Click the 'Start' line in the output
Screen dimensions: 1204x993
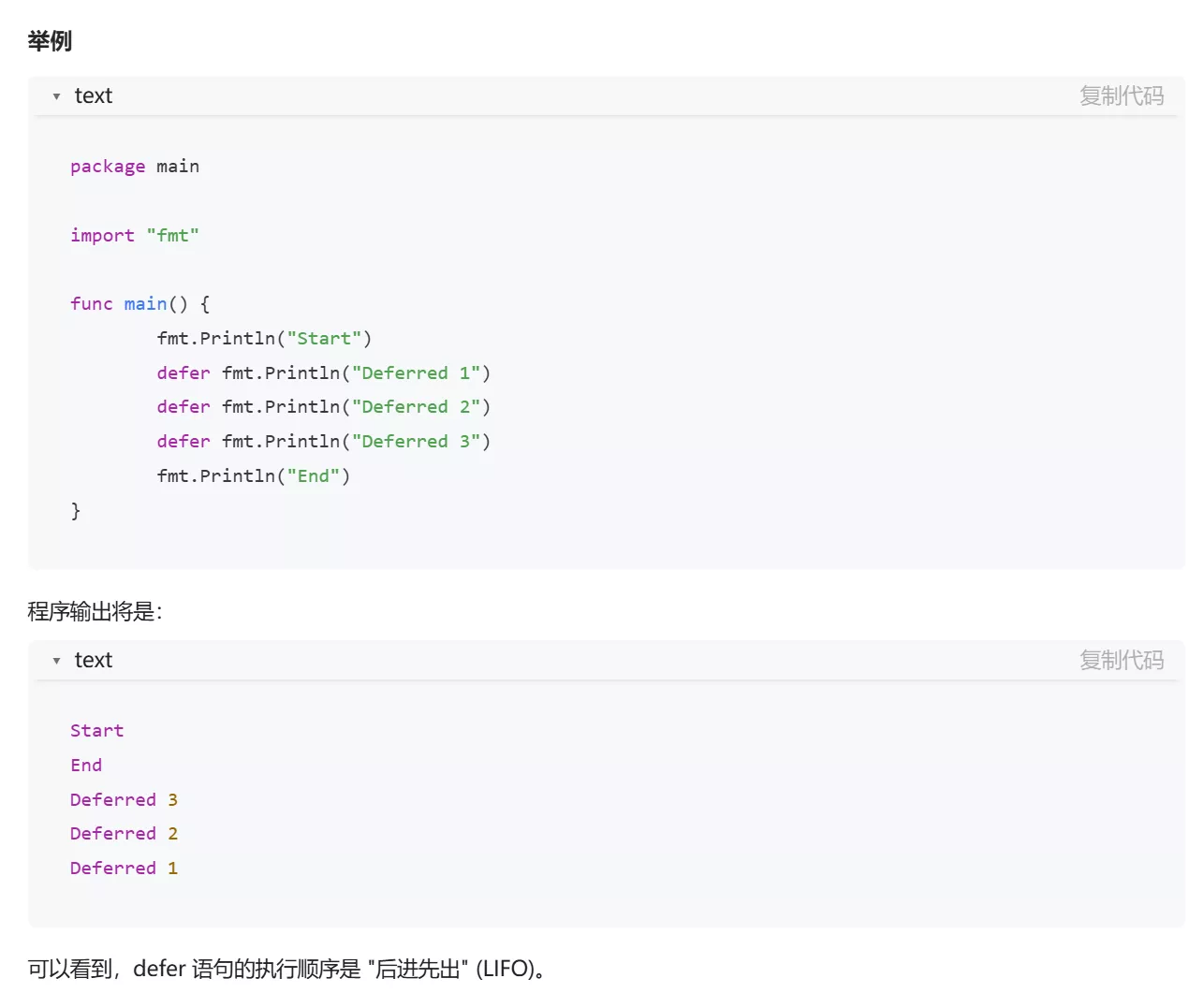[96, 731]
